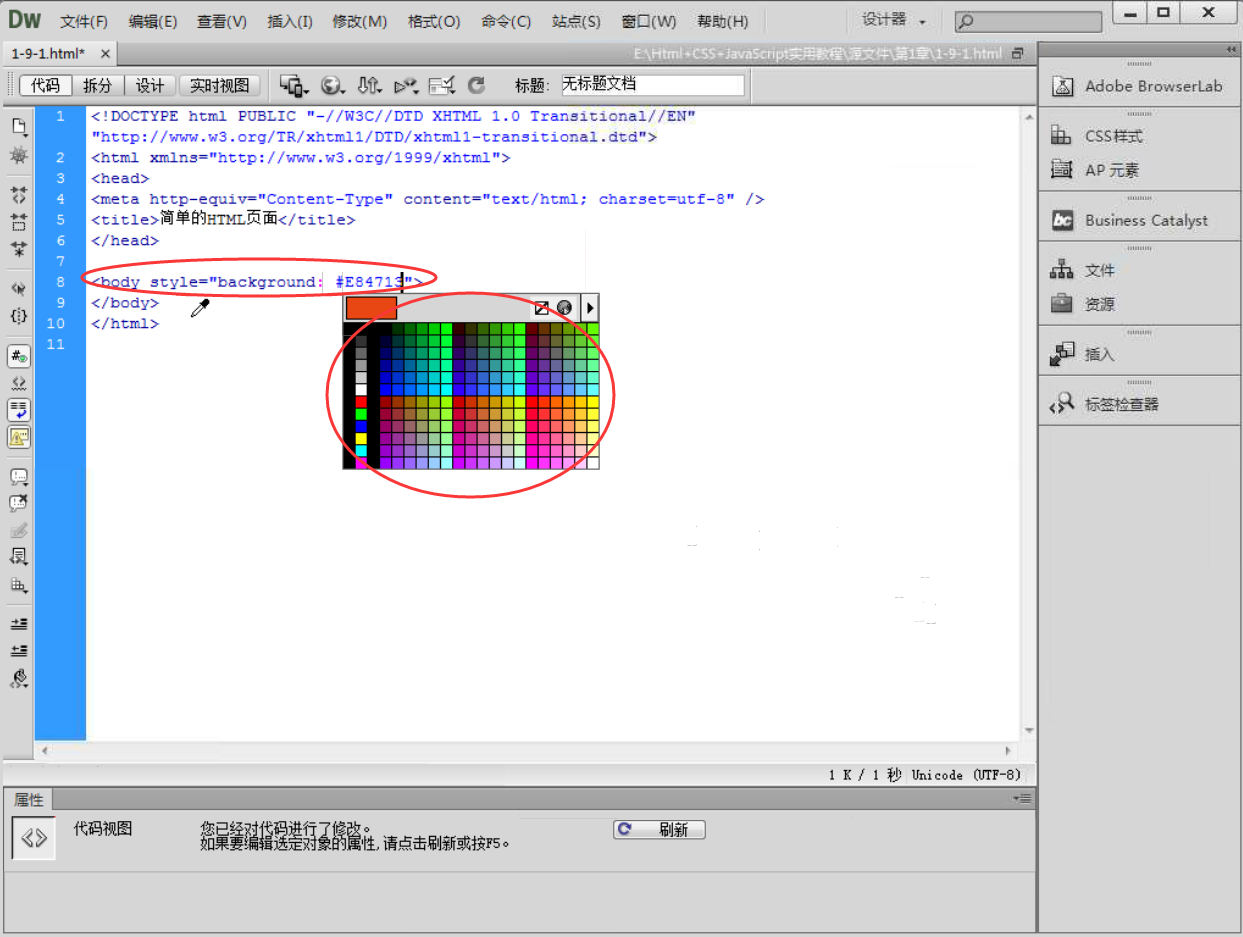This screenshot has width=1243, height=937.
Task: Open the 文件(F) menu
Action: pyautogui.click(x=84, y=21)
